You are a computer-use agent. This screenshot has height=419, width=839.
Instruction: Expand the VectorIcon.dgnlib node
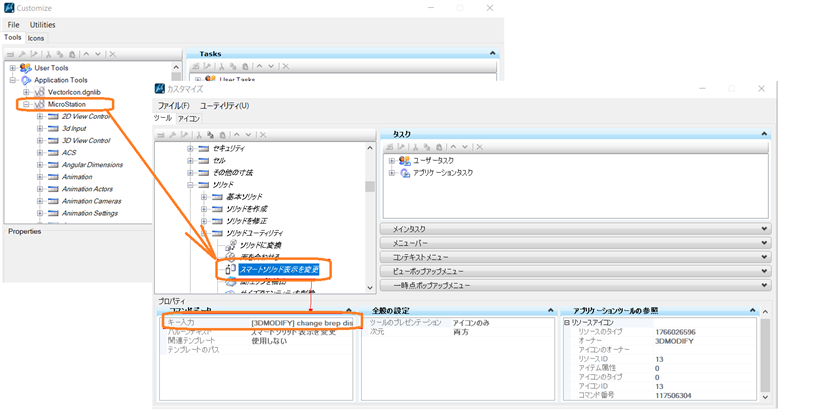[26, 92]
